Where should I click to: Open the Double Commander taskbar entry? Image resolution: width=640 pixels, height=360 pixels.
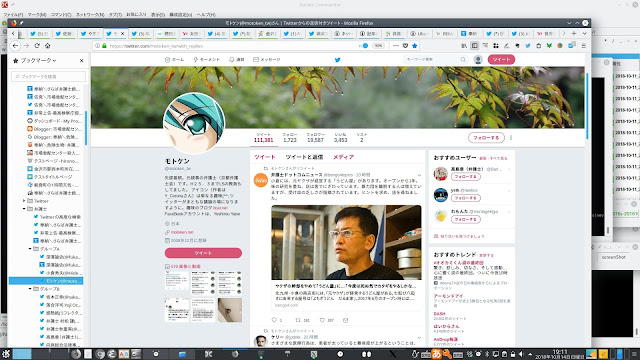(209, 354)
